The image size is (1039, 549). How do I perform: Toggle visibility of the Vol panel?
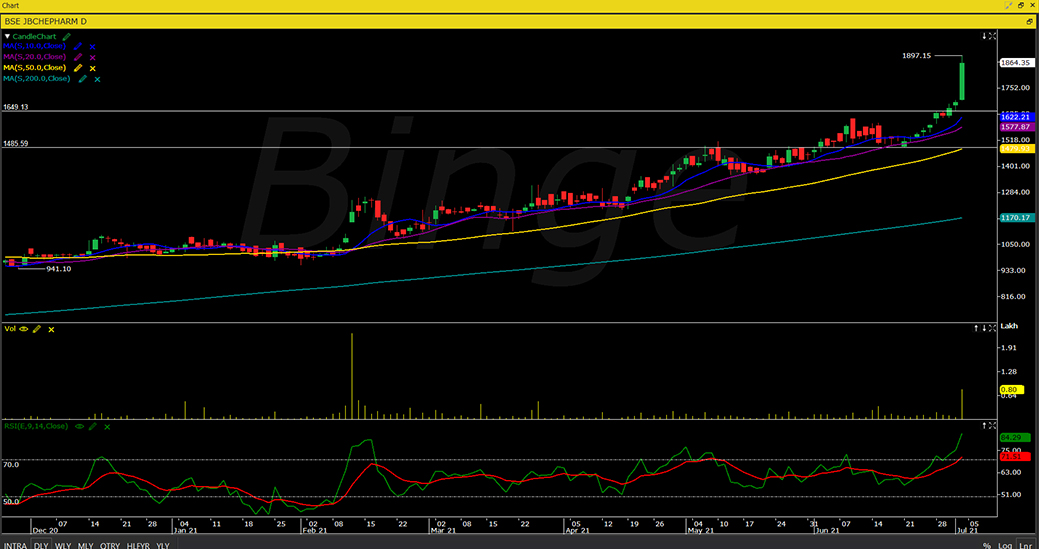tap(25, 329)
